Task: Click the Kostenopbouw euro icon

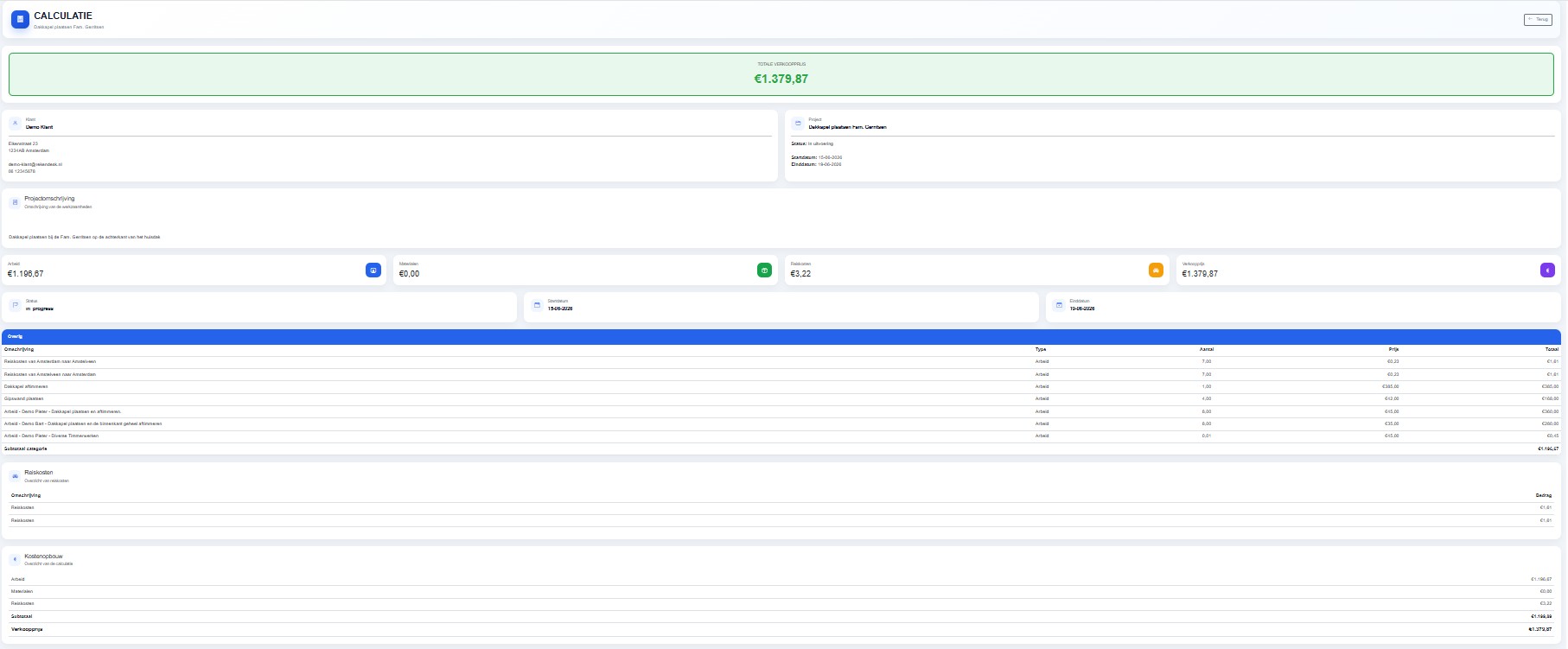Action: click(x=15, y=559)
